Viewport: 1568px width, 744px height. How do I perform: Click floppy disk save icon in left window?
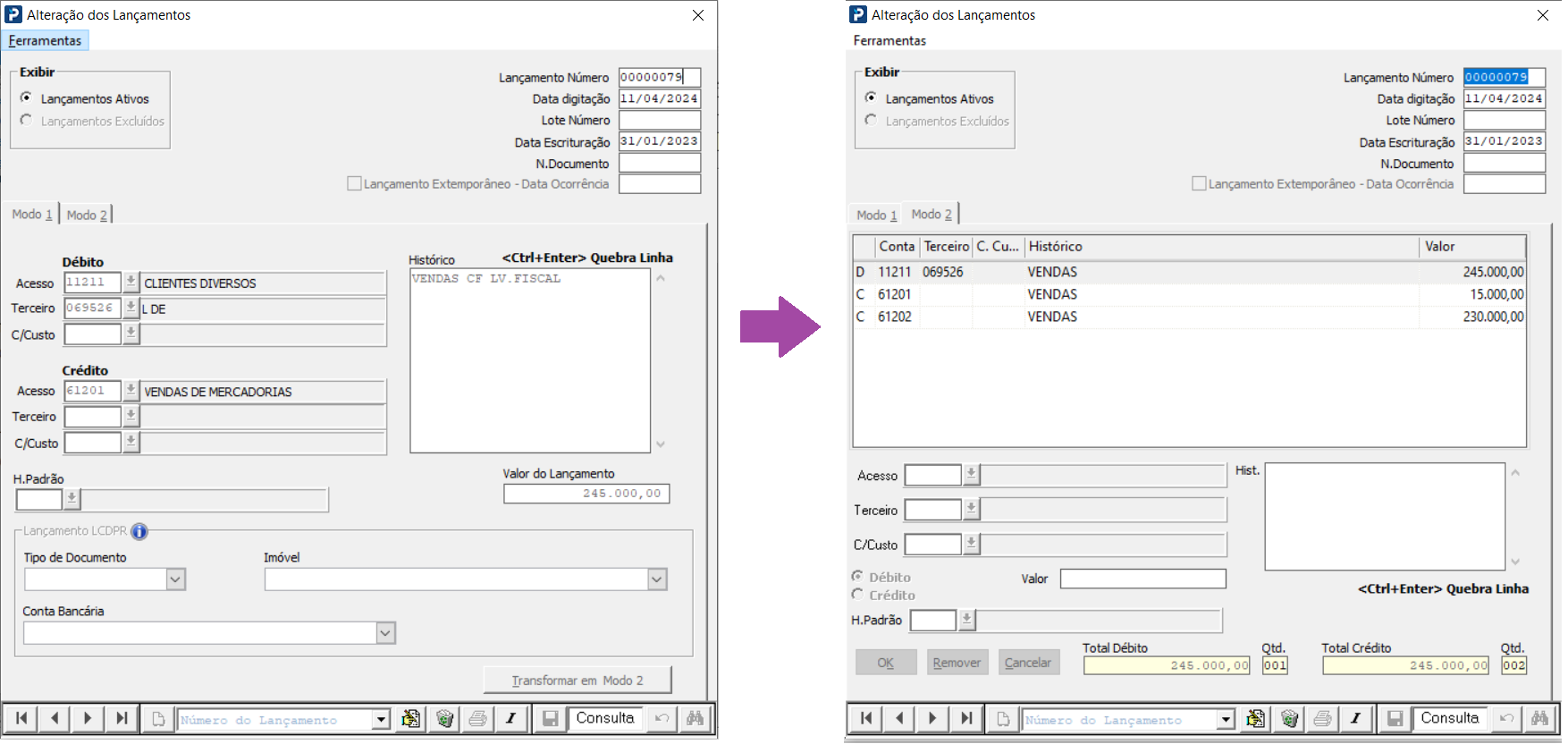550,719
